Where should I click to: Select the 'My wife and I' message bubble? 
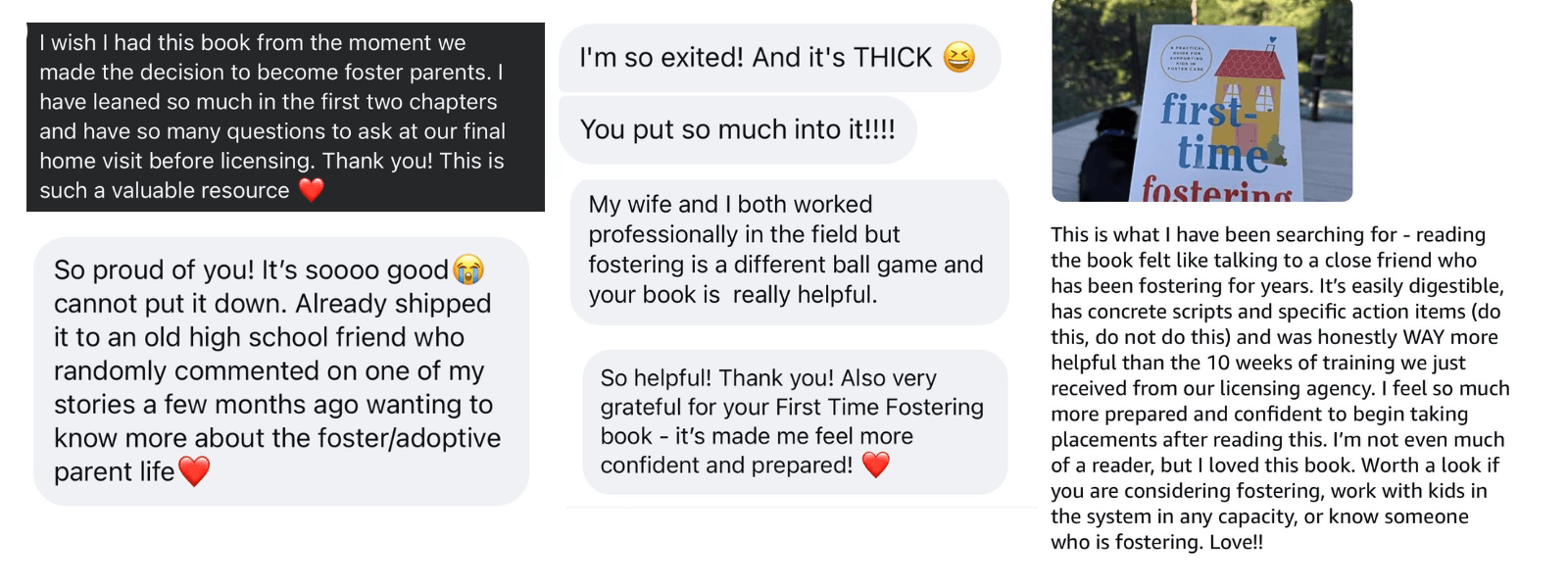point(789,251)
